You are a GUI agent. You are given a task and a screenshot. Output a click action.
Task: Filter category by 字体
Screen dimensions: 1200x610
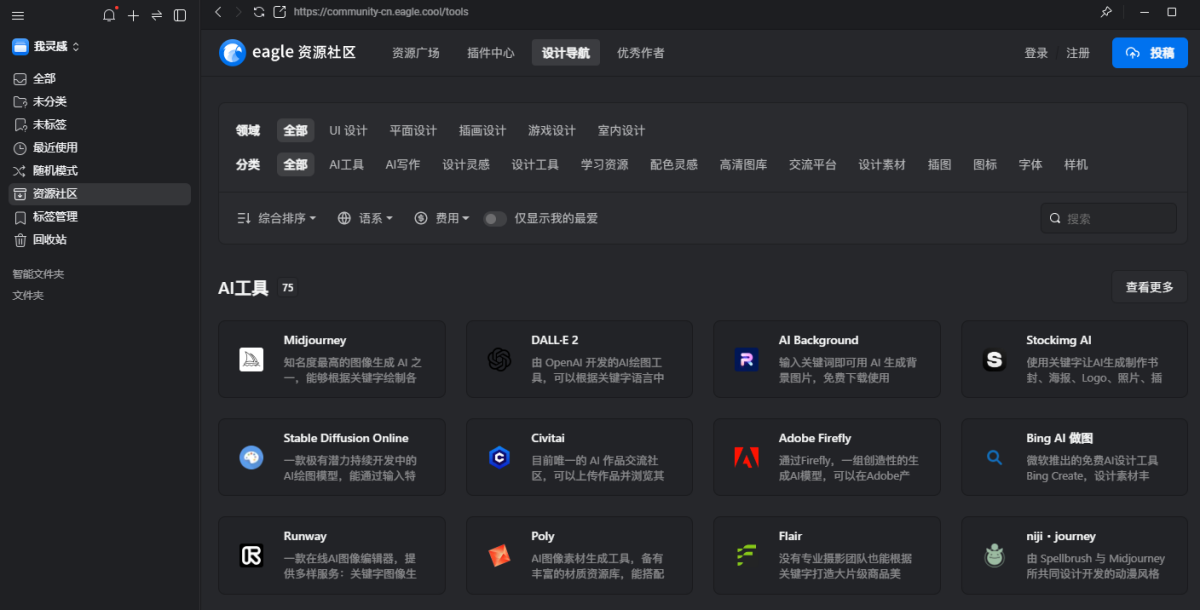click(x=1031, y=165)
